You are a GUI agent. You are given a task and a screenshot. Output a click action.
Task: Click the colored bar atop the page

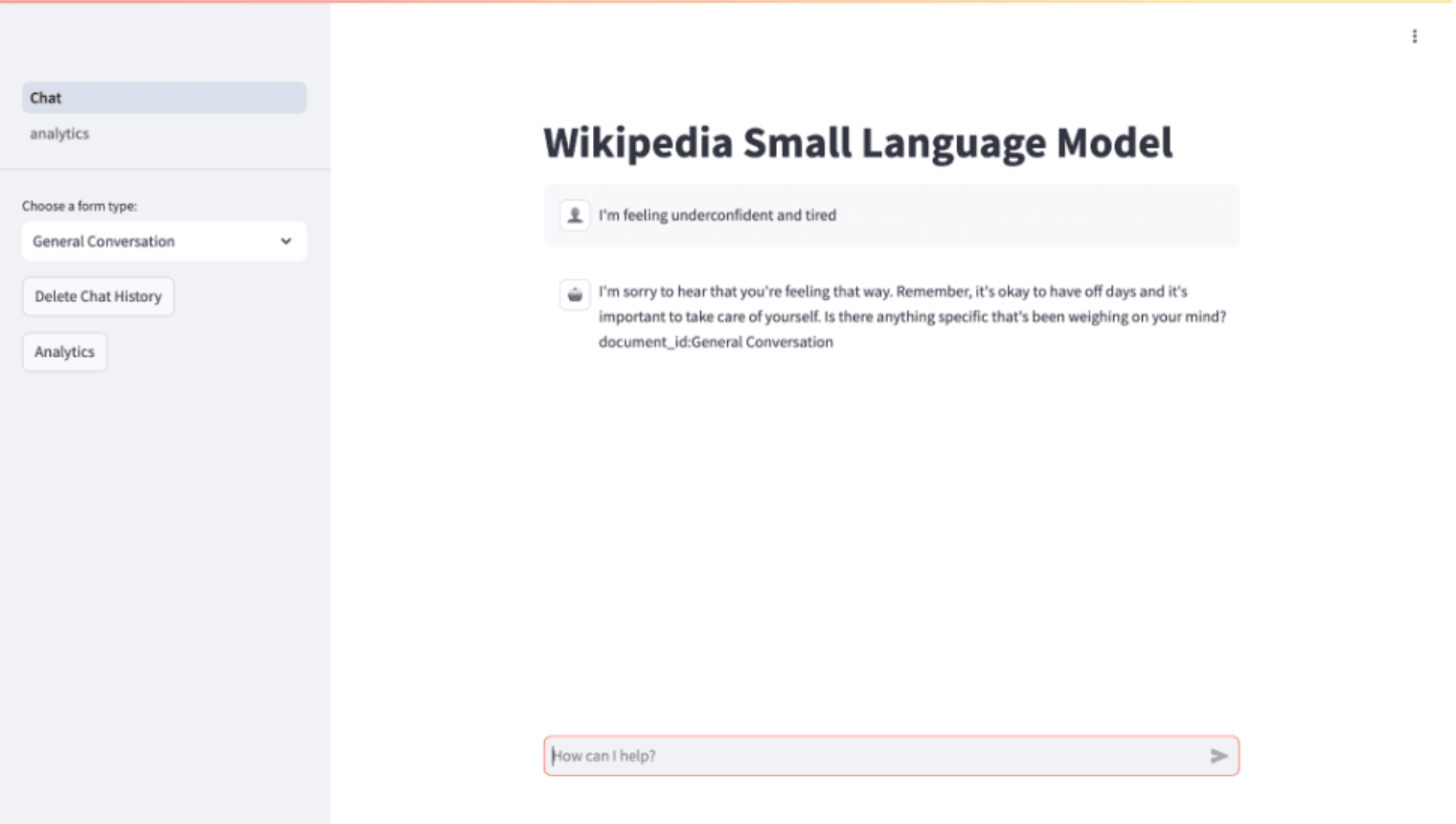pos(728,2)
